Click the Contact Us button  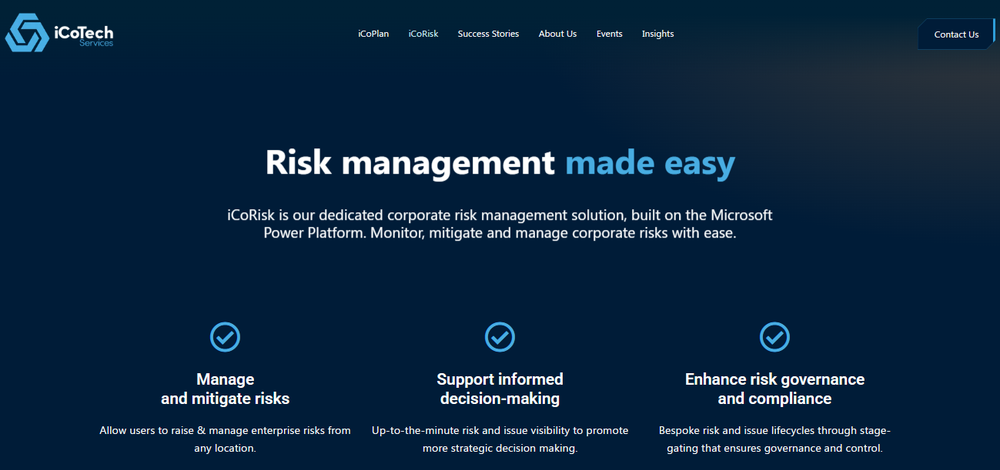tap(956, 34)
